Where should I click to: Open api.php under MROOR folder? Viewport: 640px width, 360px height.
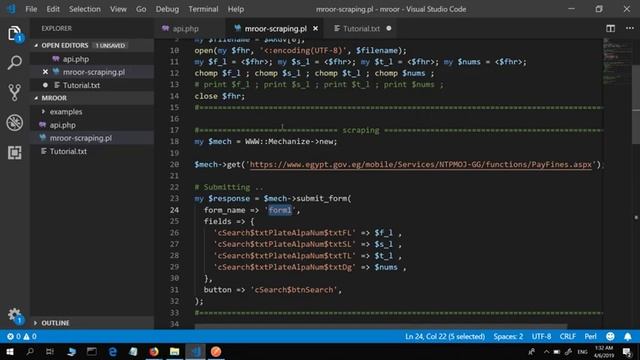coord(62,125)
